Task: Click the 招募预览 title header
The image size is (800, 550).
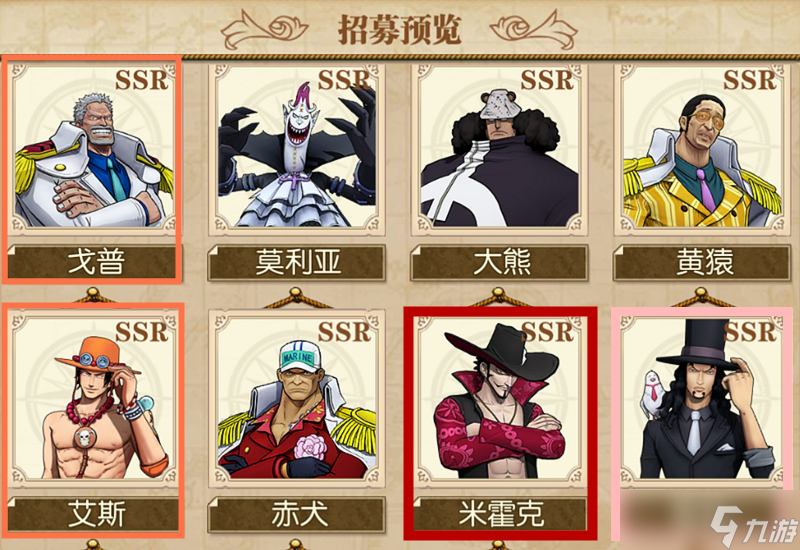Action: pyautogui.click(x=399, y=30)
